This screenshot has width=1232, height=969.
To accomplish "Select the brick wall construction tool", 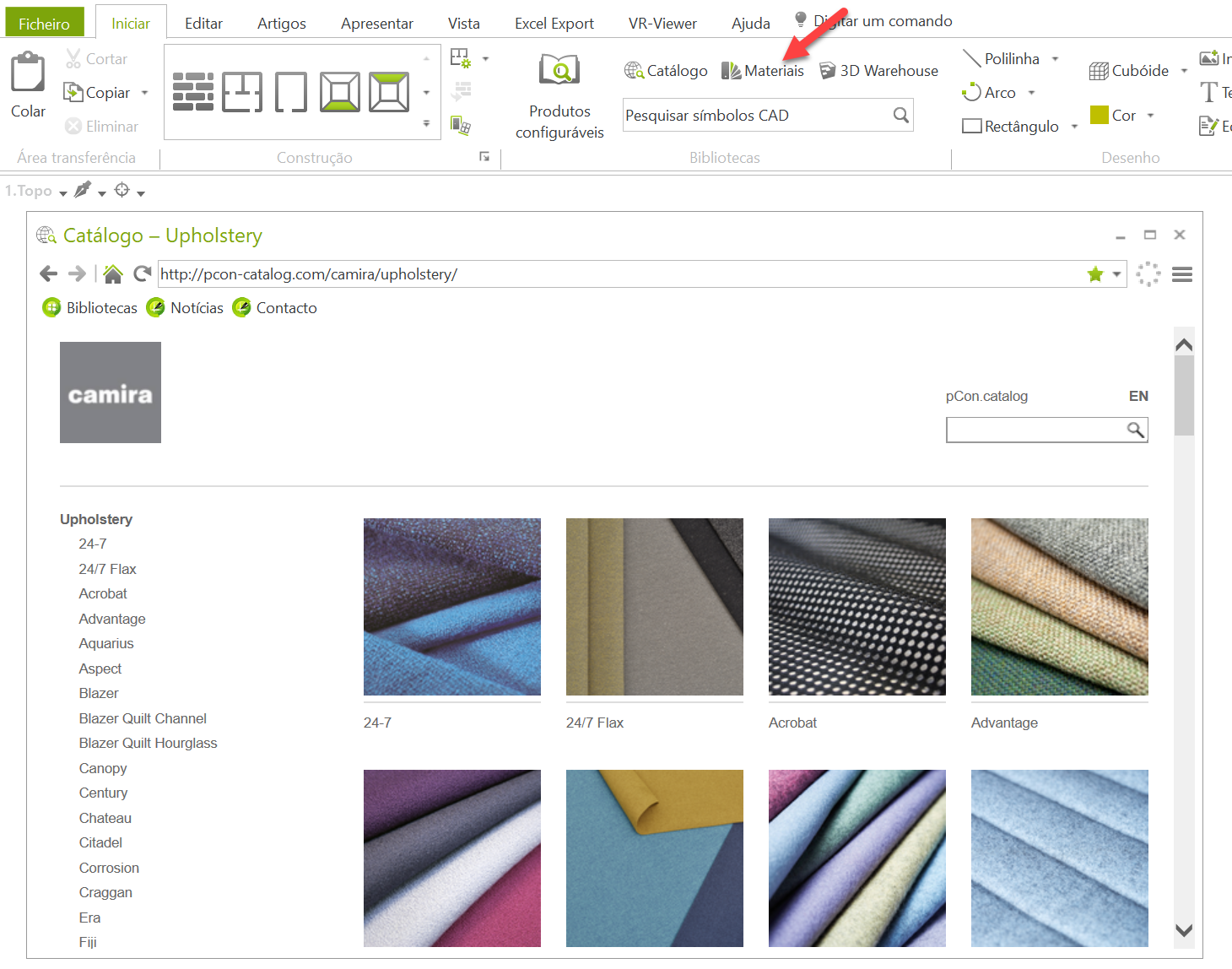I will pyautogui.click(x=193, y=92).
